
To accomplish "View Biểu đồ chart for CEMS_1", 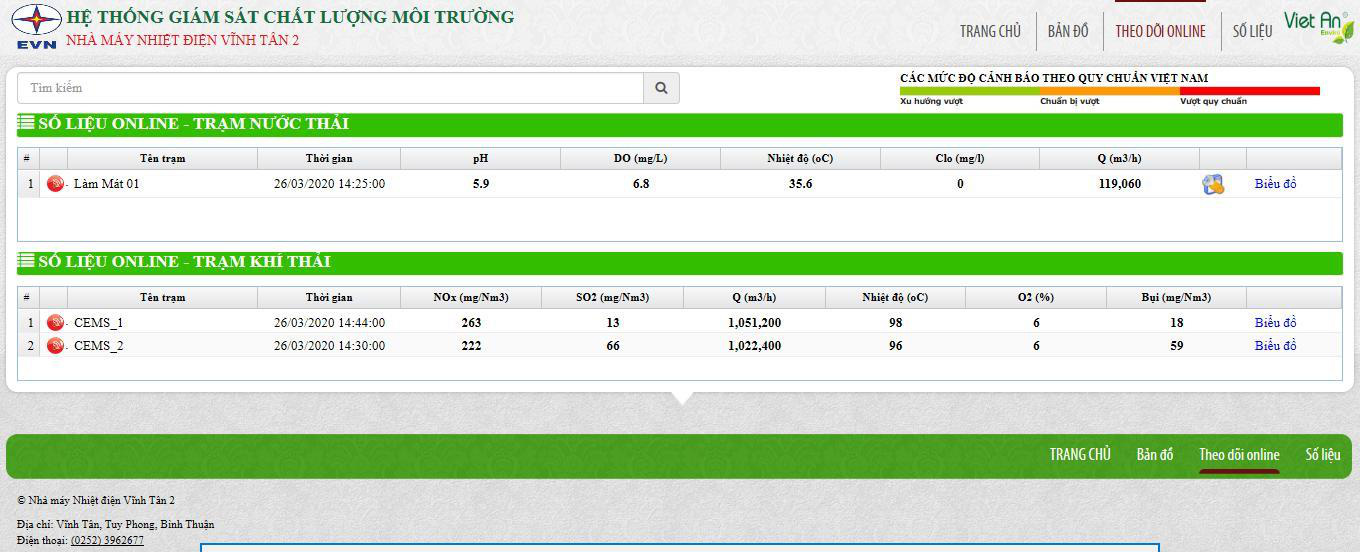I will [x=1275, y=322].
